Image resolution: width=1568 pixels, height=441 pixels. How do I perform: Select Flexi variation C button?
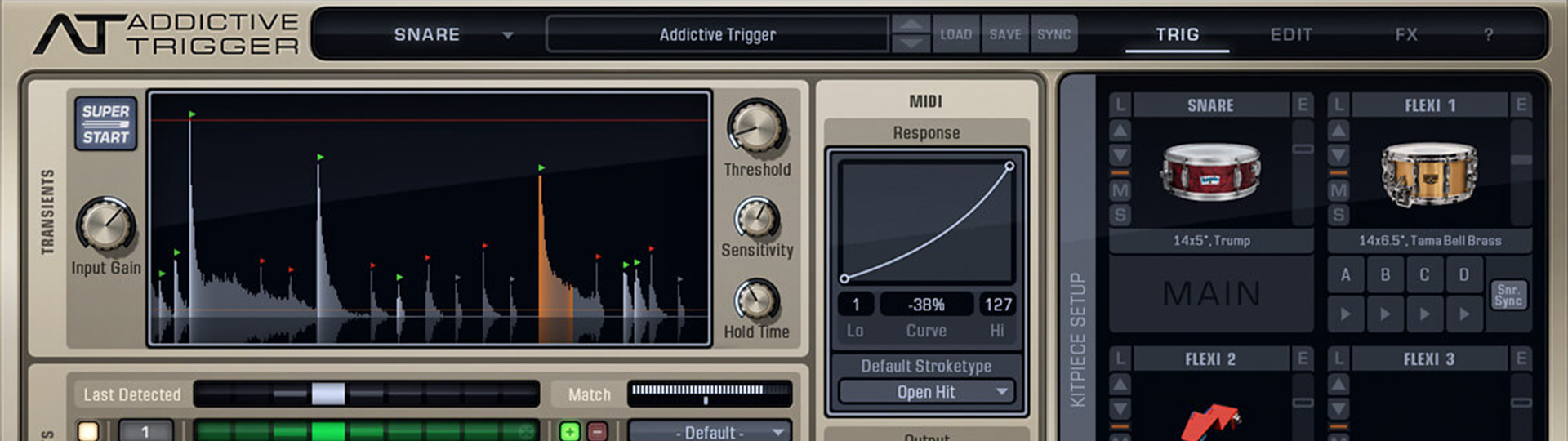pos(1424,275)
